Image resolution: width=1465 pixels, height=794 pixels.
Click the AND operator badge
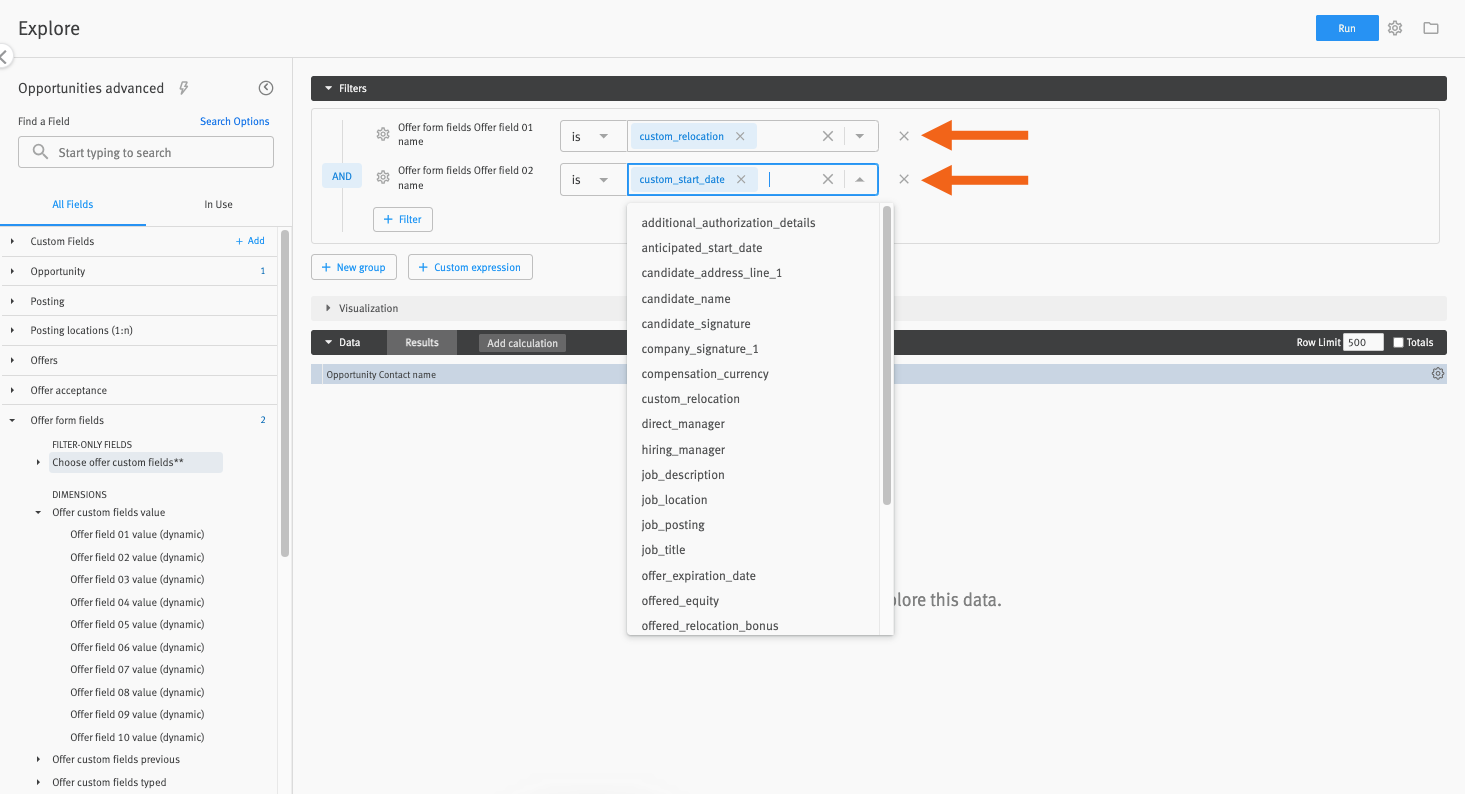tap(342, 176)
